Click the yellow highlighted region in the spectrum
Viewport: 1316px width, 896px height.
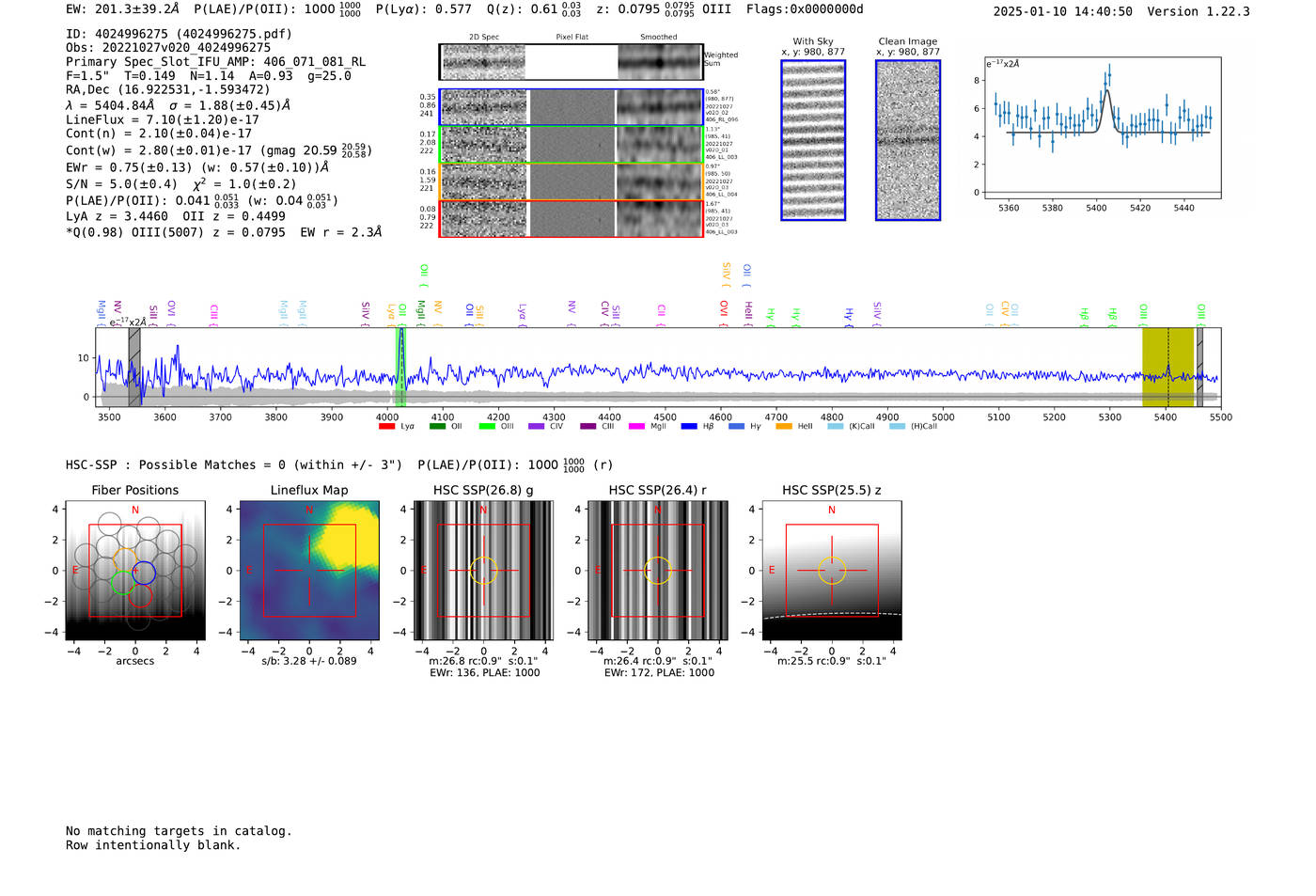[x=1167, y=367]
